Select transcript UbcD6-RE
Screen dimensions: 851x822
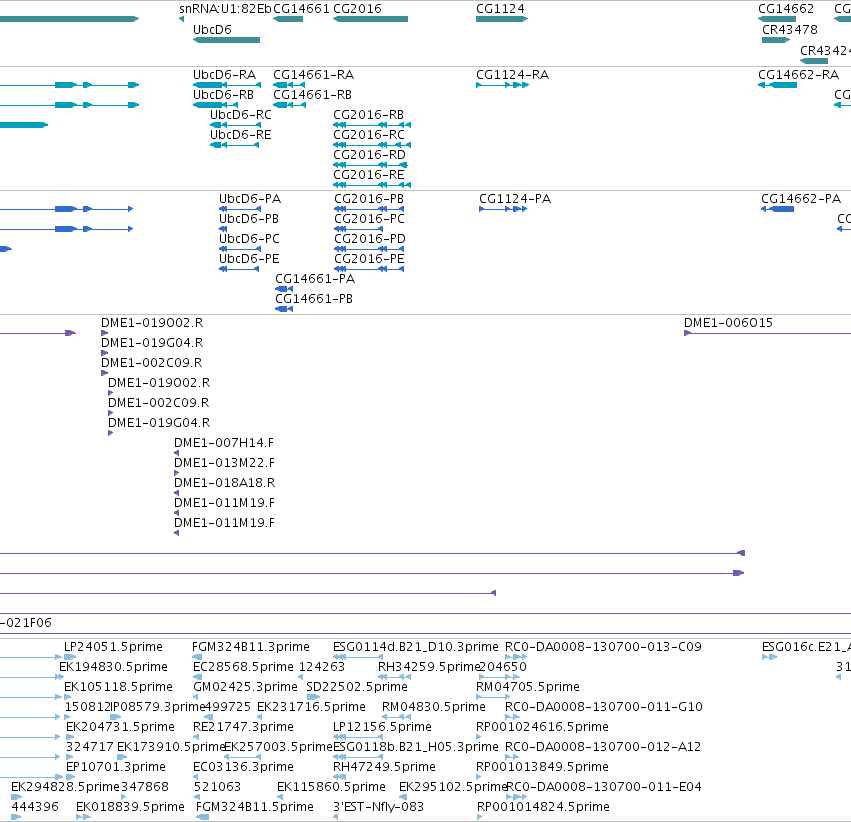[236, 145]
